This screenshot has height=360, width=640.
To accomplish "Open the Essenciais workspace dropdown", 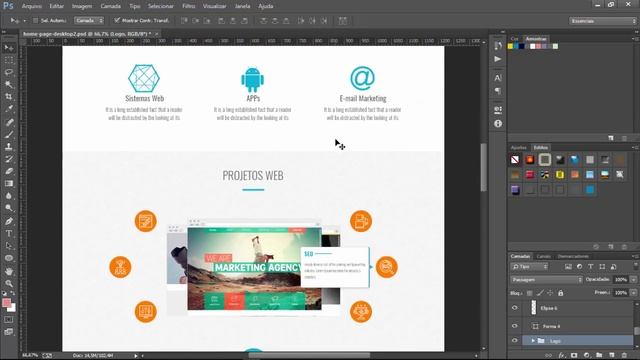I will 603,21.
